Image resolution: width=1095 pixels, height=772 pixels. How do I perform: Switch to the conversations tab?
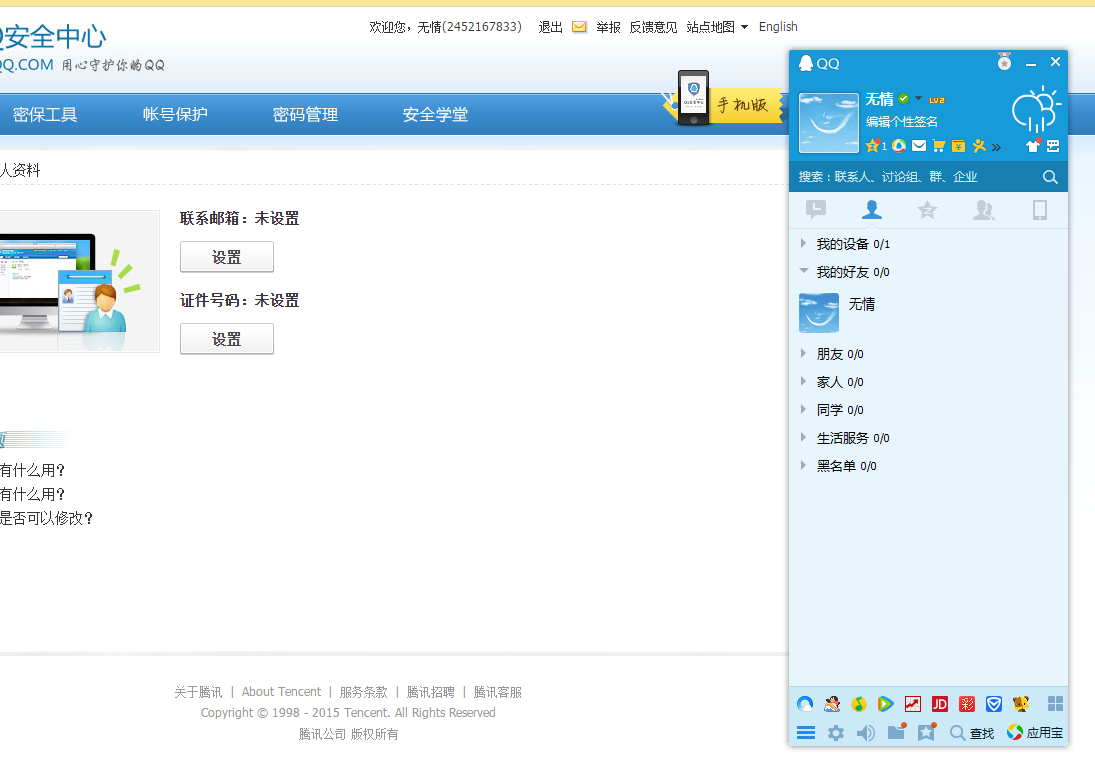point(816,209)
